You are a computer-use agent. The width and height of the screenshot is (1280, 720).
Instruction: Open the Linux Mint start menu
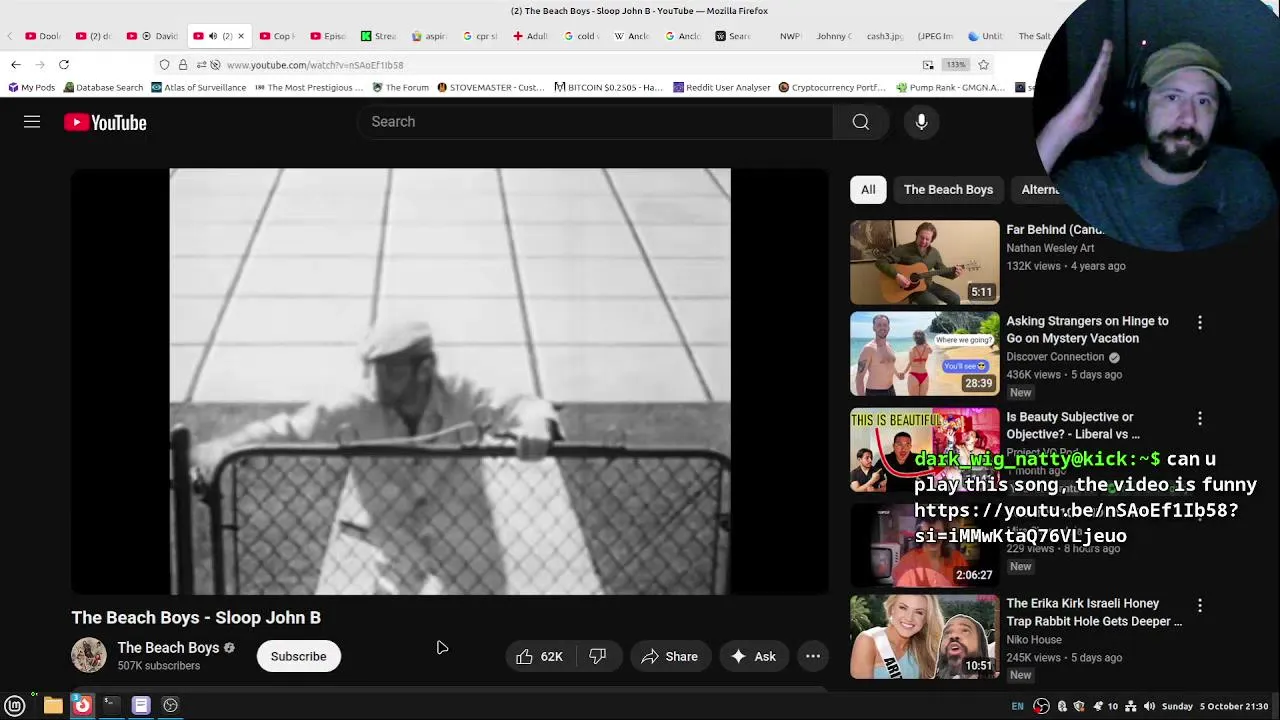pos(15,705)
